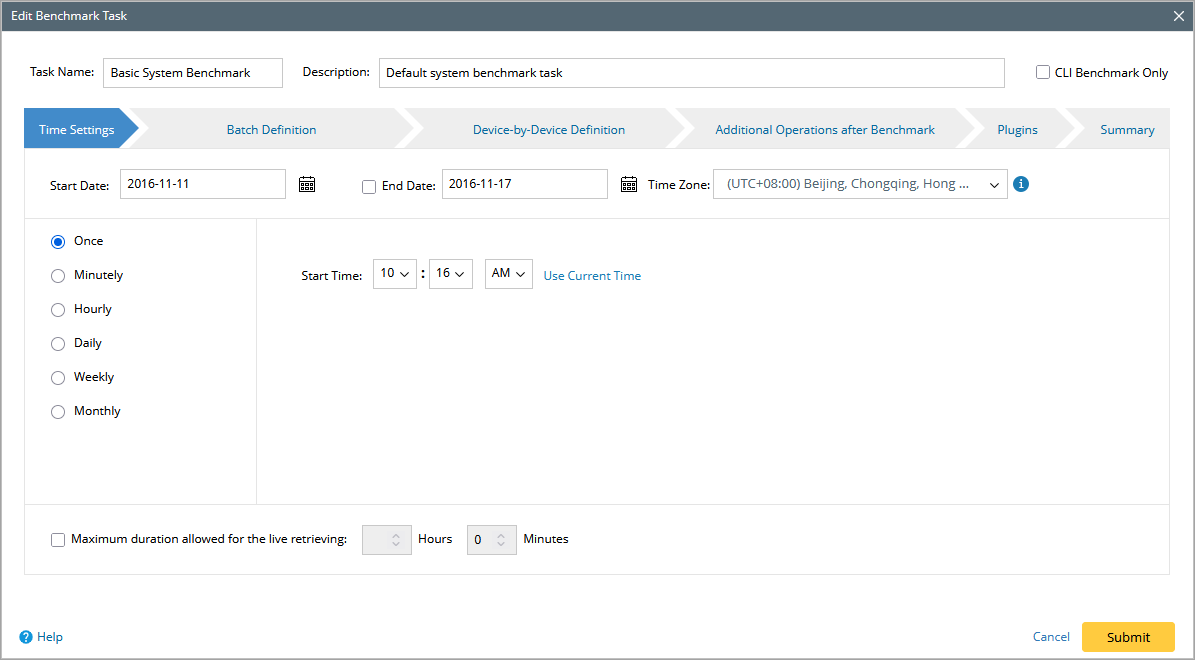Open the End Date calendar picker
The image size is (1195, 660).
coord(629,184)
